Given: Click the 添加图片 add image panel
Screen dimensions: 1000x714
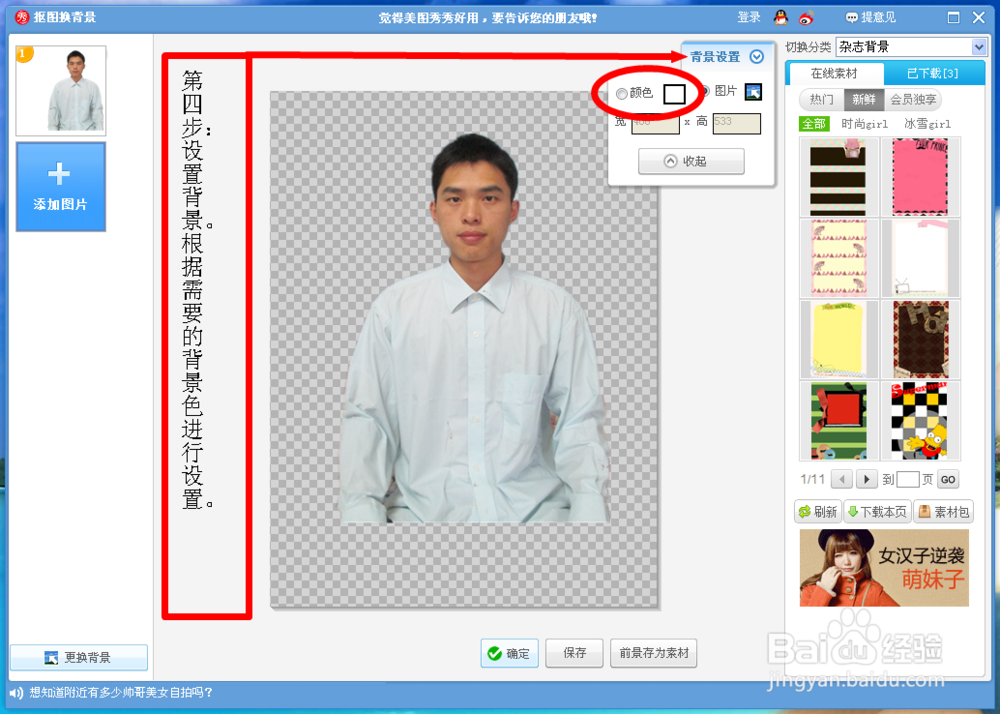Looking at the screenshot, I should (x=60, y=187).
